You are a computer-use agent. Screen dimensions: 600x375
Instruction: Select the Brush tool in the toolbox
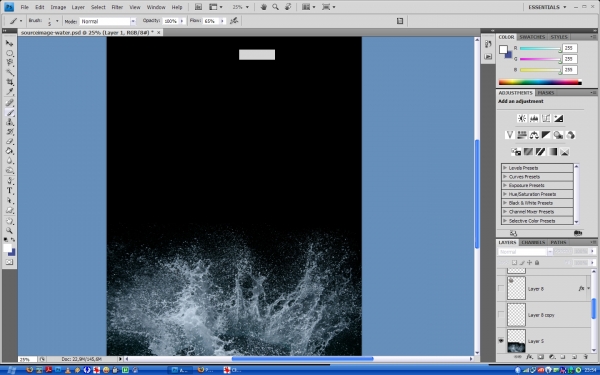pos(9,112)
